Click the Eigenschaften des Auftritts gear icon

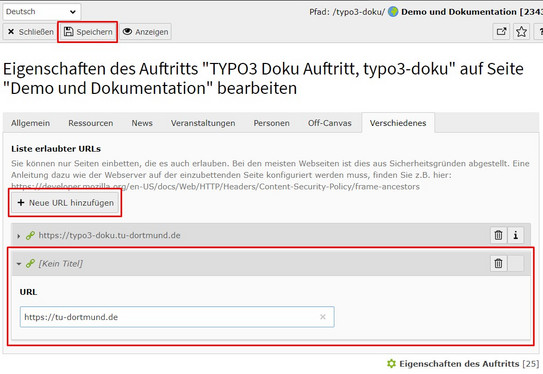coord(391,364)
